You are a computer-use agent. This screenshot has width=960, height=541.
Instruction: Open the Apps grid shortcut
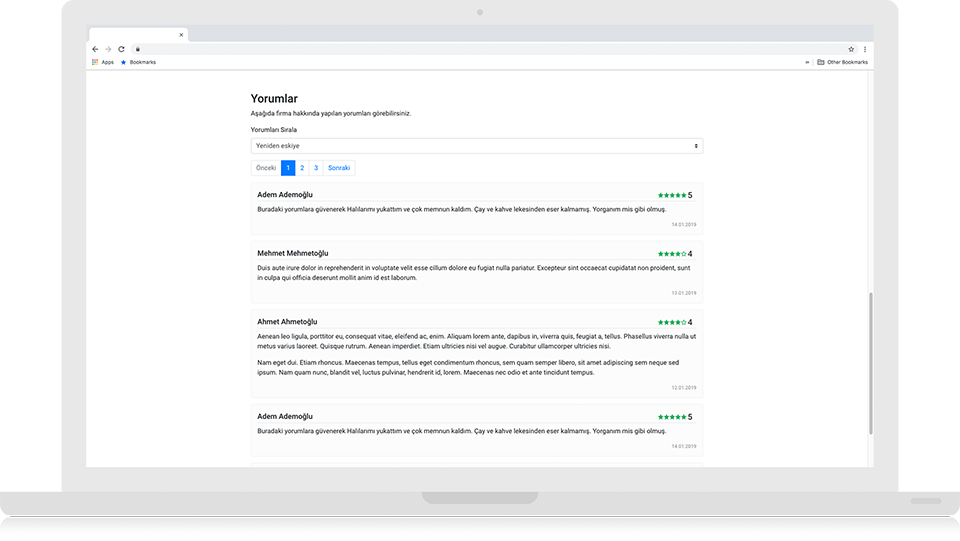click(103, 62)
